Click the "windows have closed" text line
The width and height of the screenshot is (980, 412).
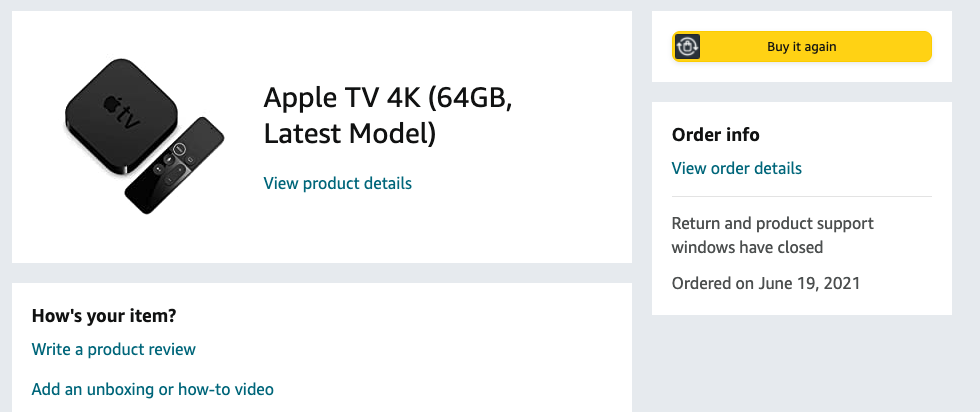747,248
